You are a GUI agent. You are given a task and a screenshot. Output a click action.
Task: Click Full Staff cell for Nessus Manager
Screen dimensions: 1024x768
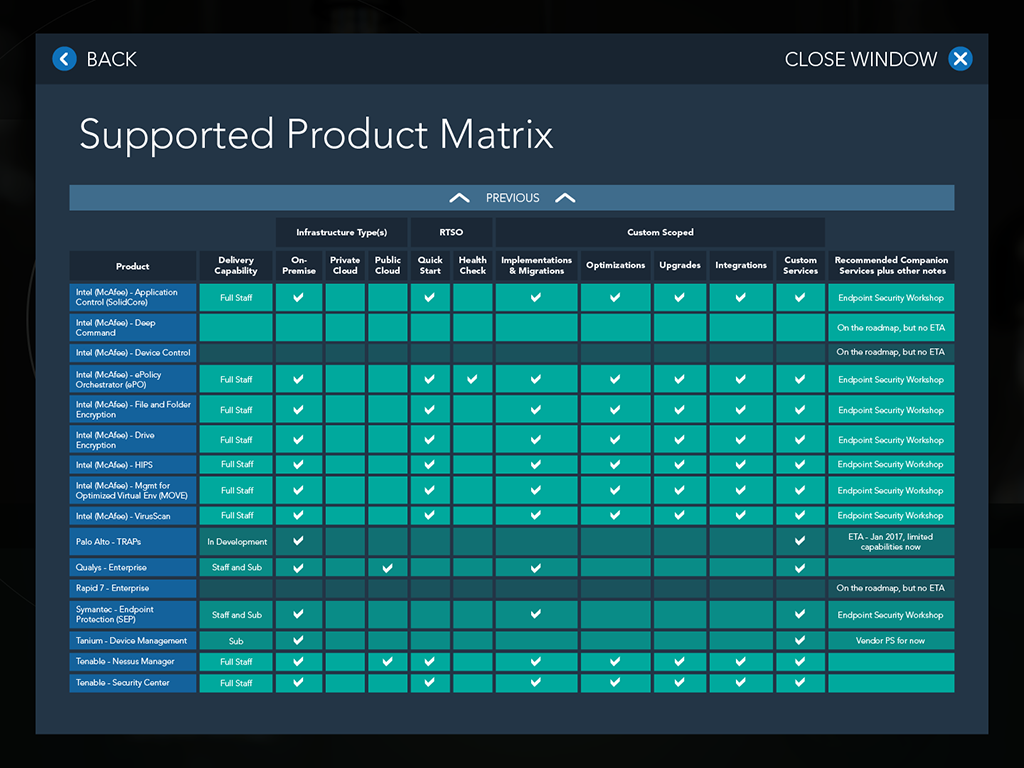click(x=236, y=662)
